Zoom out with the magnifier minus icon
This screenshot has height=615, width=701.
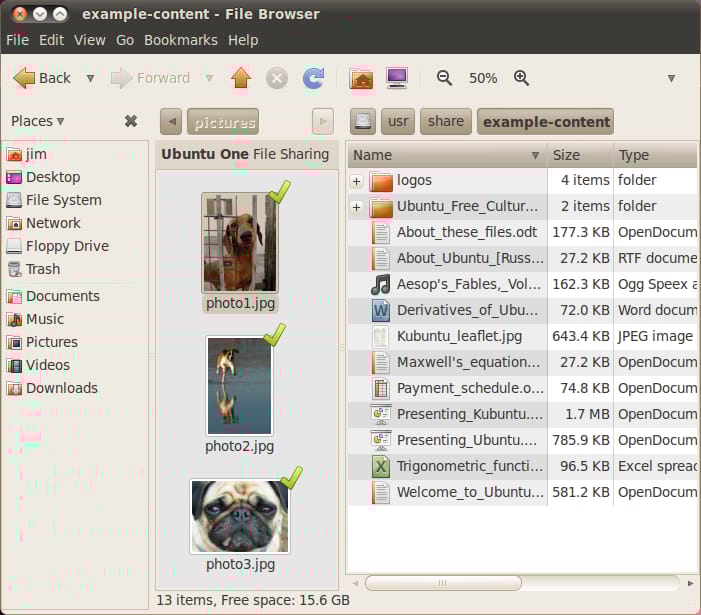445,78
